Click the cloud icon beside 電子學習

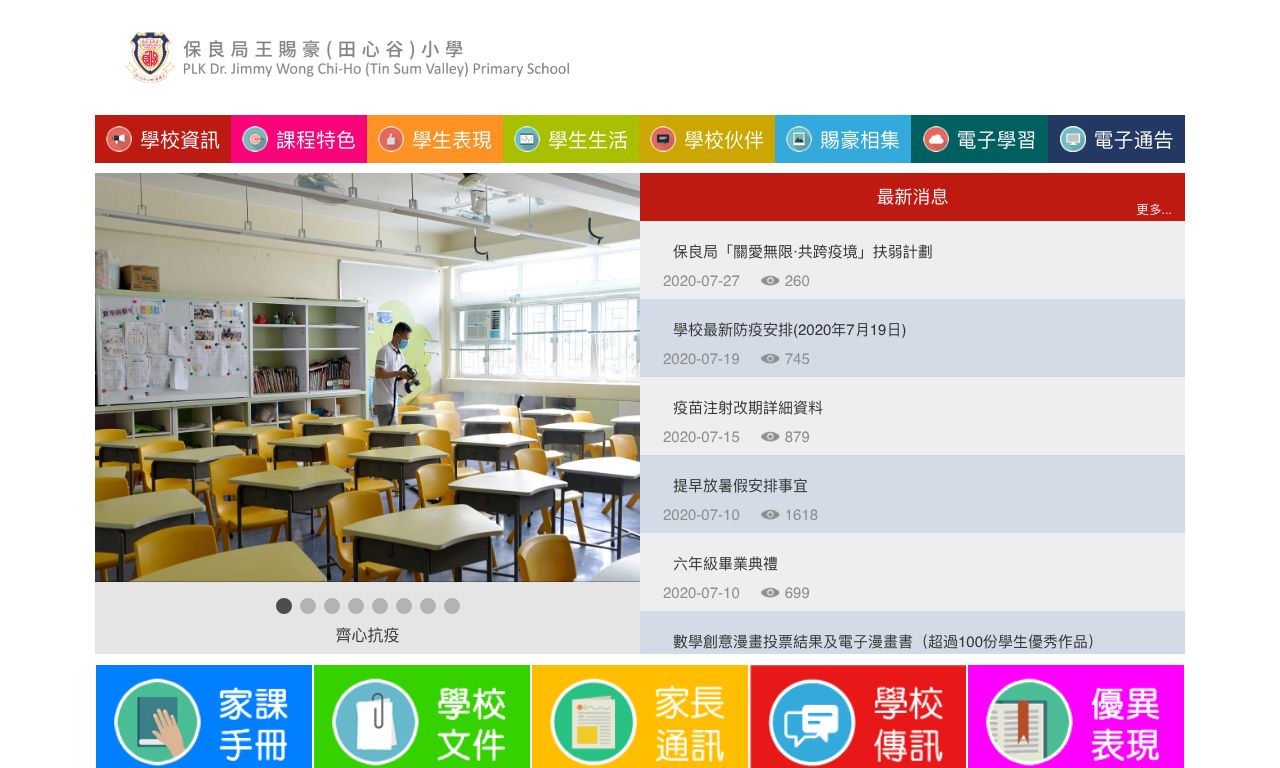coord(934,139)
